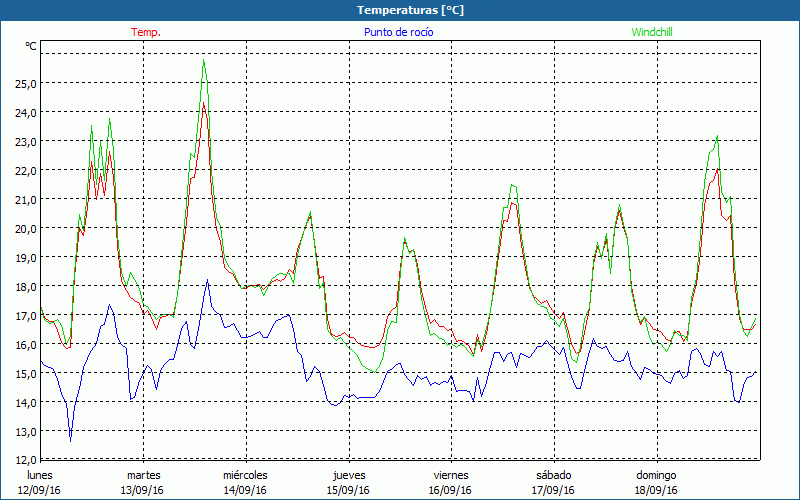Select the 14/09/16 date label
The width and height of the screenshot is (800, 500).
(245, 490)
